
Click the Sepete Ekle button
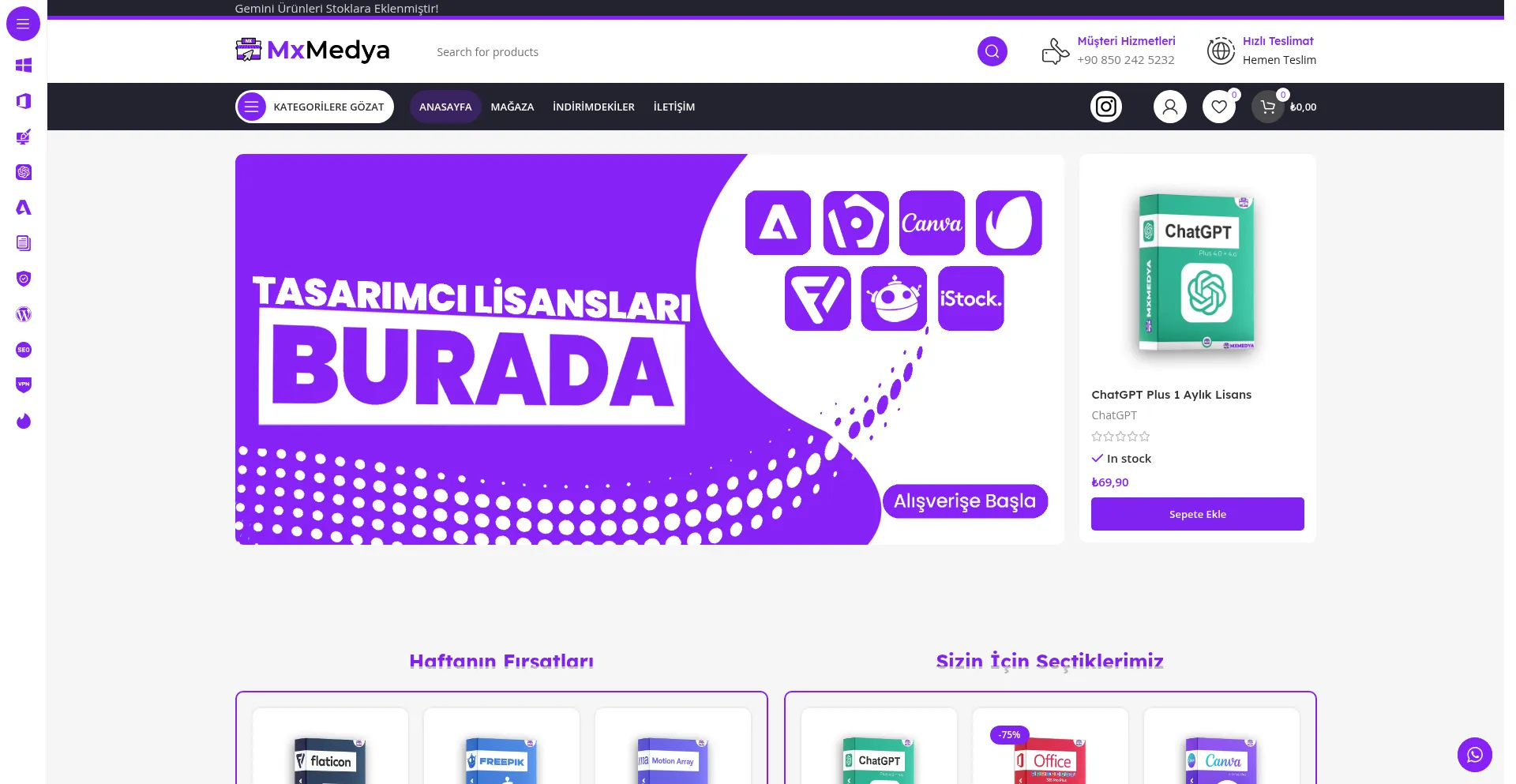coord(1197,514)
